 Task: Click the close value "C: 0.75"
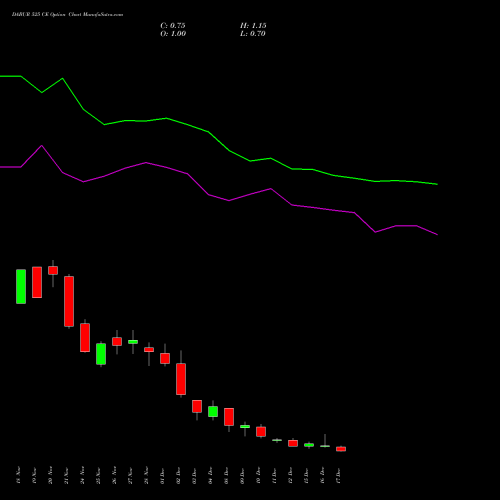click(173, 26)
